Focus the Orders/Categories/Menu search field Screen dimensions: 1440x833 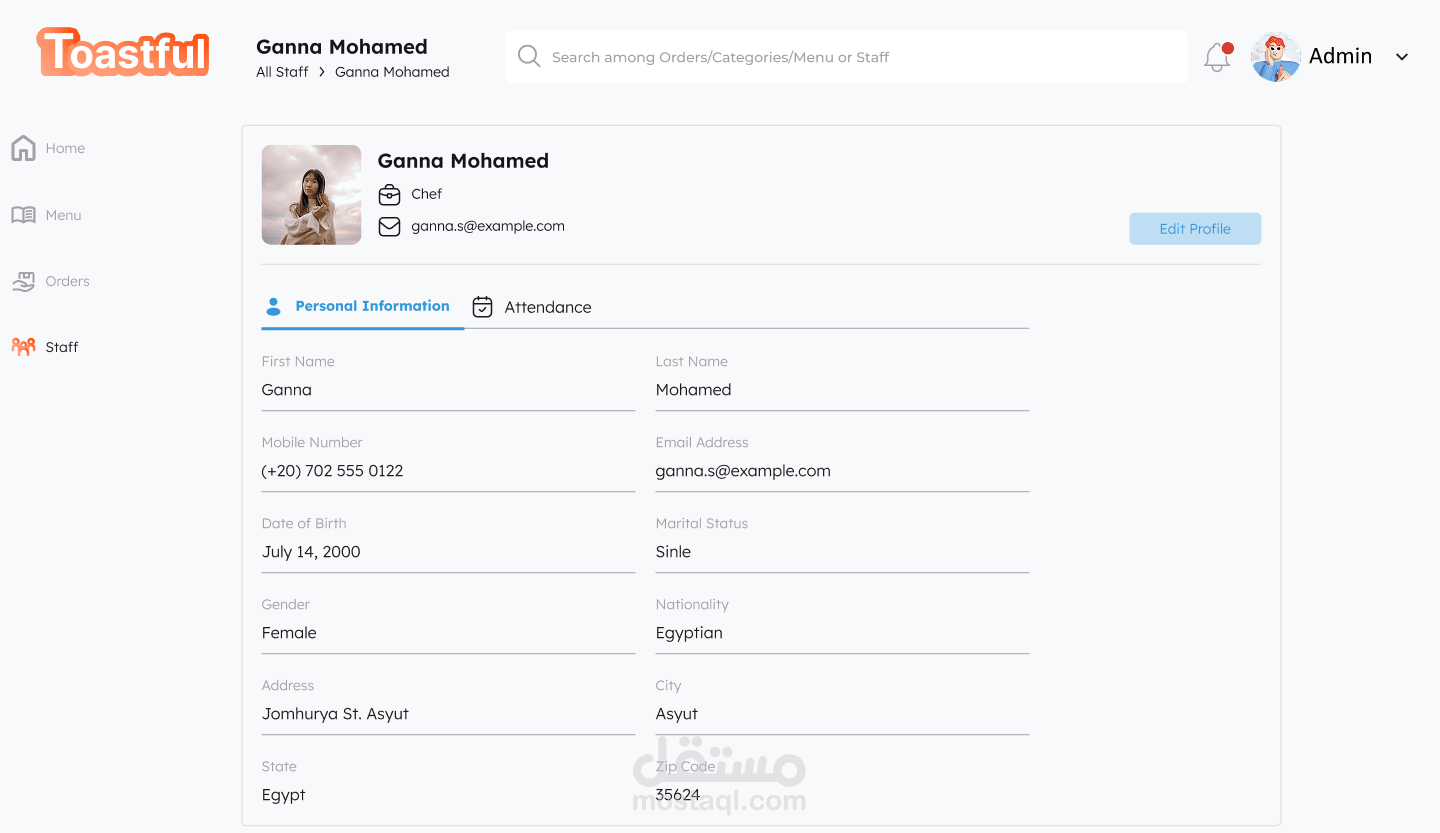coord(860,57)
